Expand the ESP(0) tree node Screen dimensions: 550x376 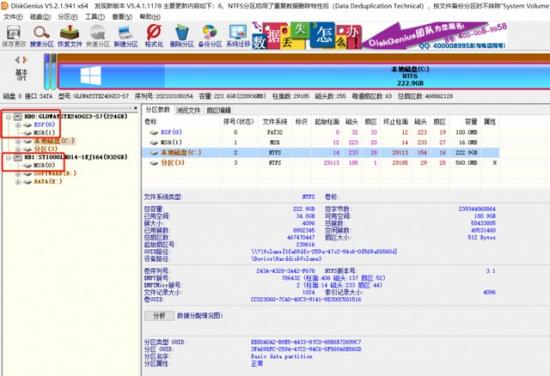click(18, 125)
